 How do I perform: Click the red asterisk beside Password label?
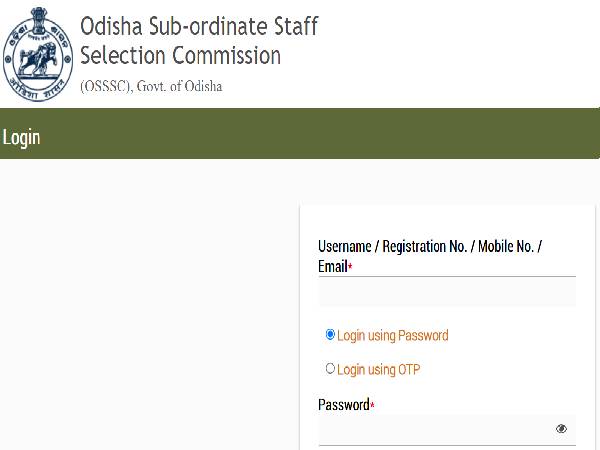(372, 405)
